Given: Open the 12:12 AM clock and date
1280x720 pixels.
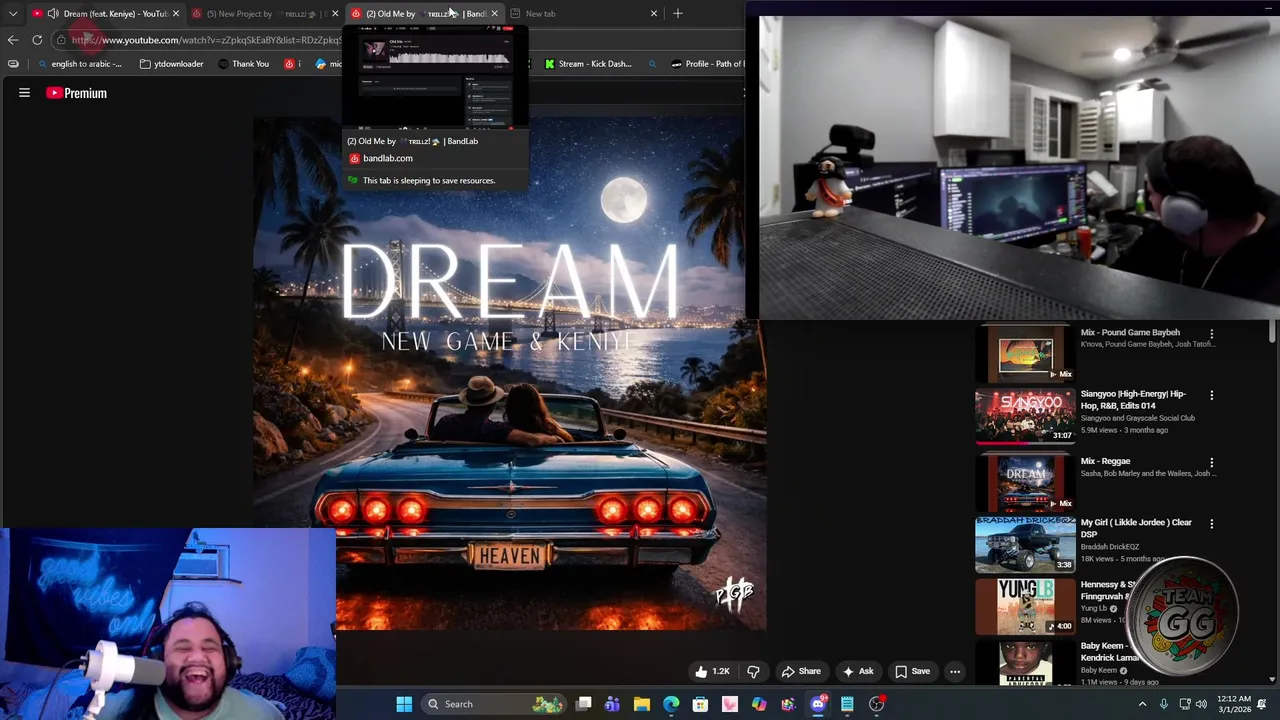Looking at the screenshot, I should tap(1234, 704).
